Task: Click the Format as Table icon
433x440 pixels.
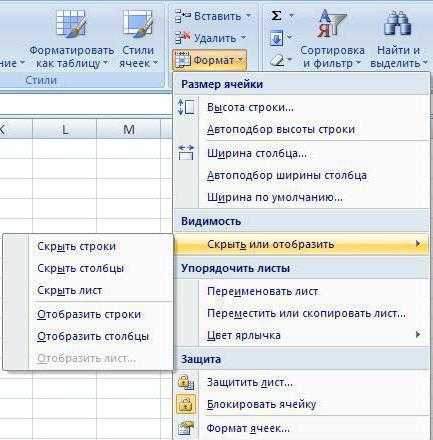Action: pyautogui.click(x=72, y=24)
